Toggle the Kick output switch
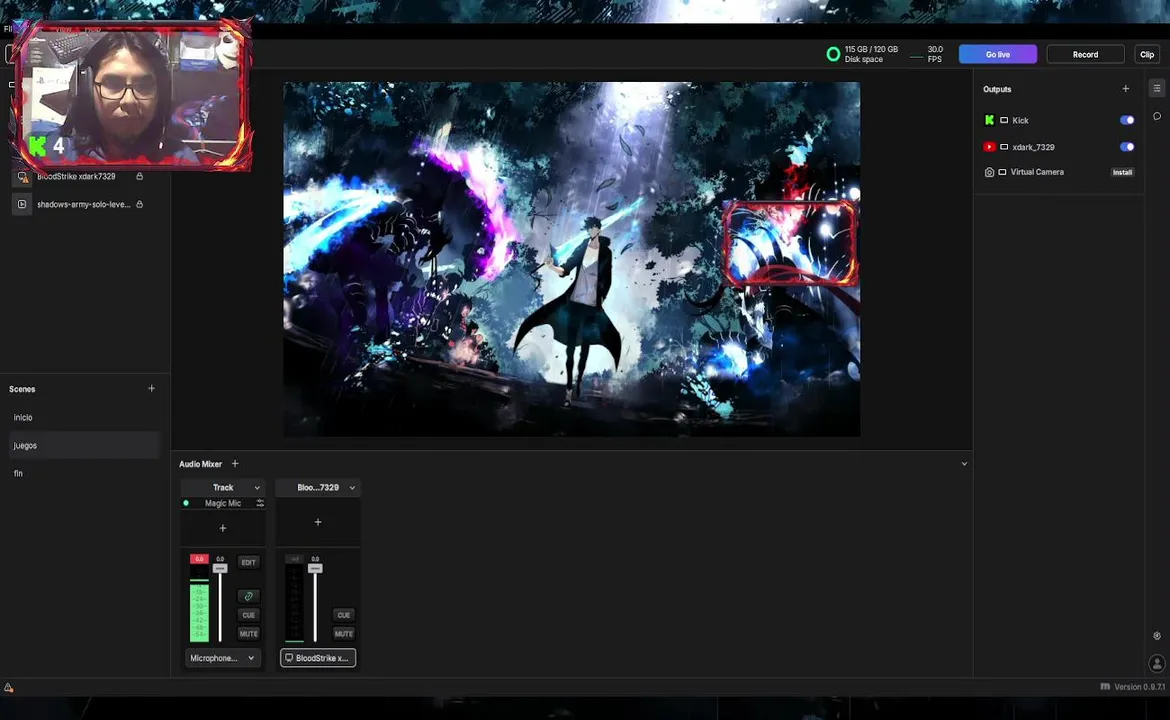The width and height of the screenshot is (1170, 720). click(1127, 120)
